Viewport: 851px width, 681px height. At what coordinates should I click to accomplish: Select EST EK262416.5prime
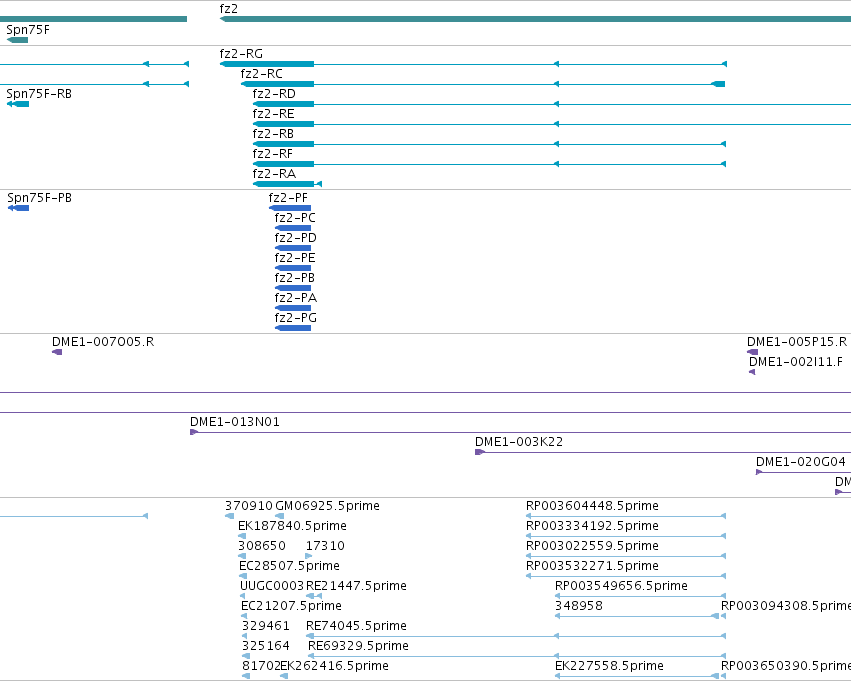(x=284, y=676)
